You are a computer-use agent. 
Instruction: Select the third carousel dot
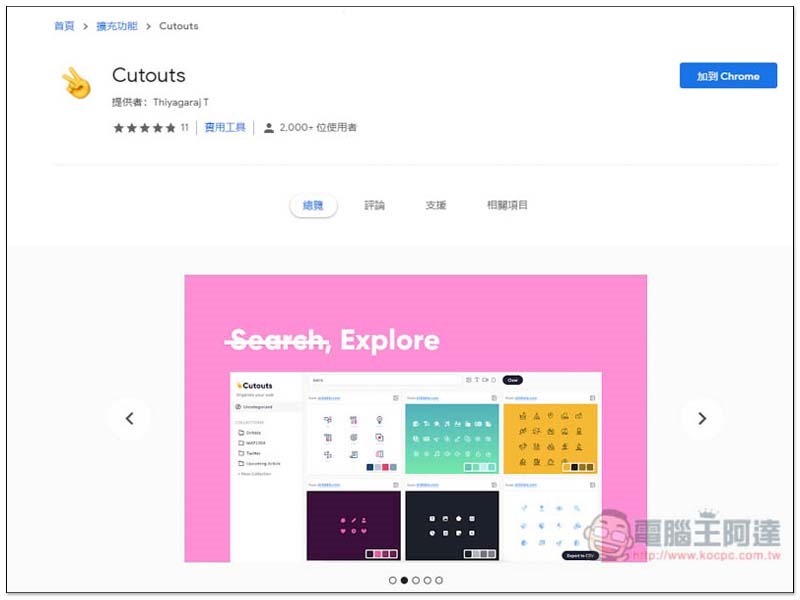[x=416, y=580]
